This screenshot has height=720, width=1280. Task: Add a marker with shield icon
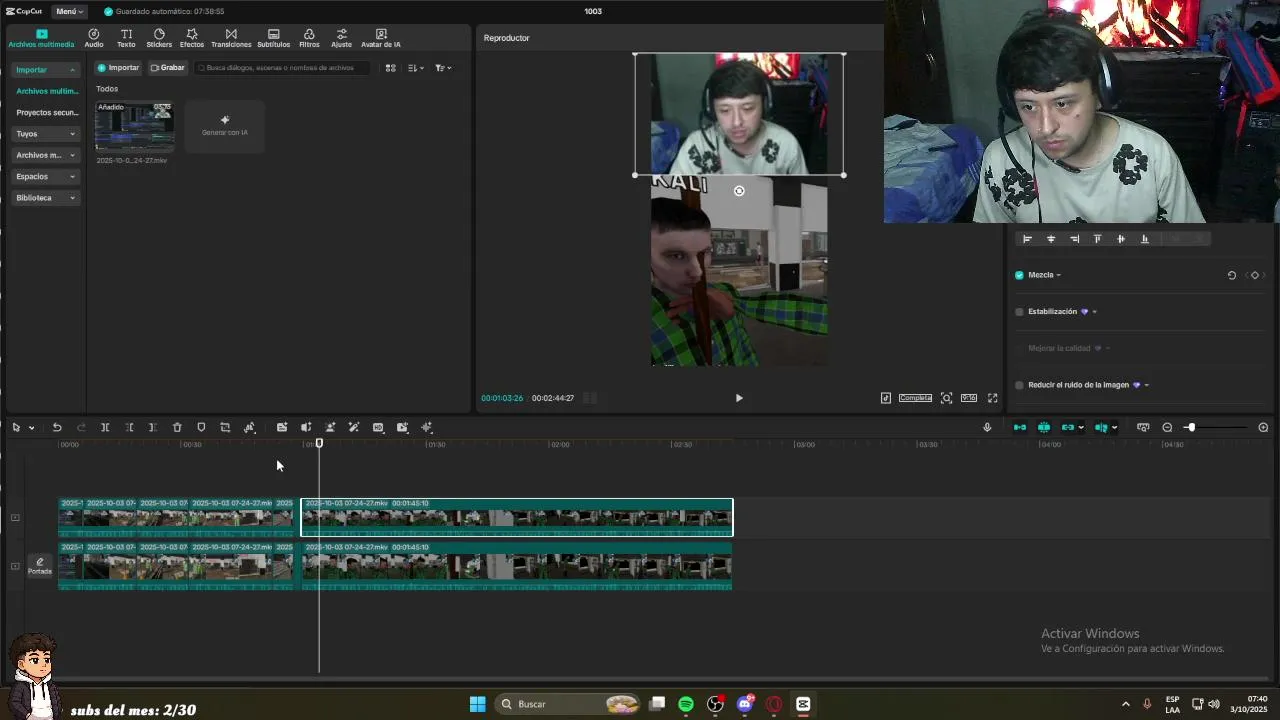click(x=201, y=428)
